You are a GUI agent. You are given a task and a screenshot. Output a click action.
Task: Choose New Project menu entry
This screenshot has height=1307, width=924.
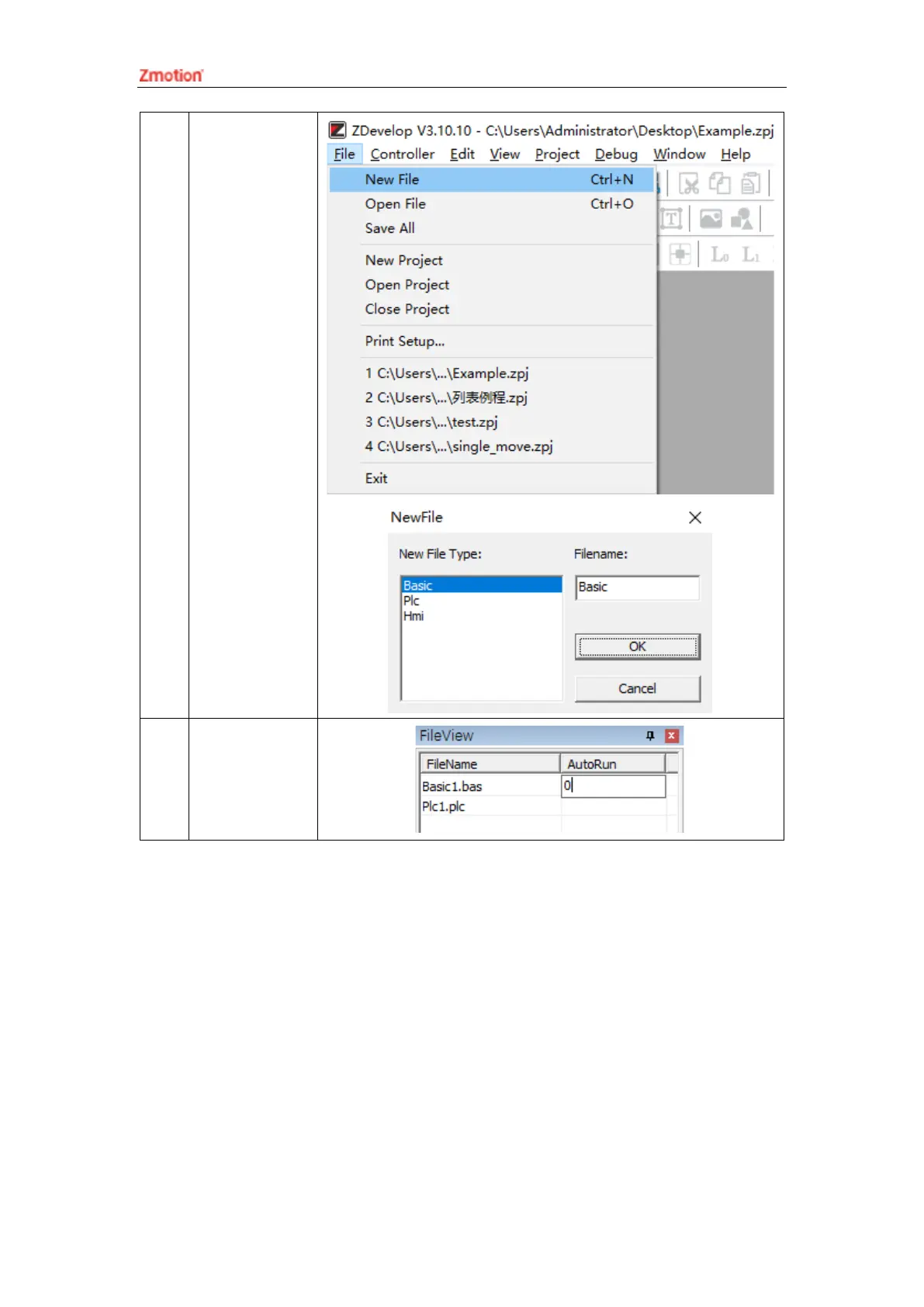pyautogui.click(x=492, y=260)
